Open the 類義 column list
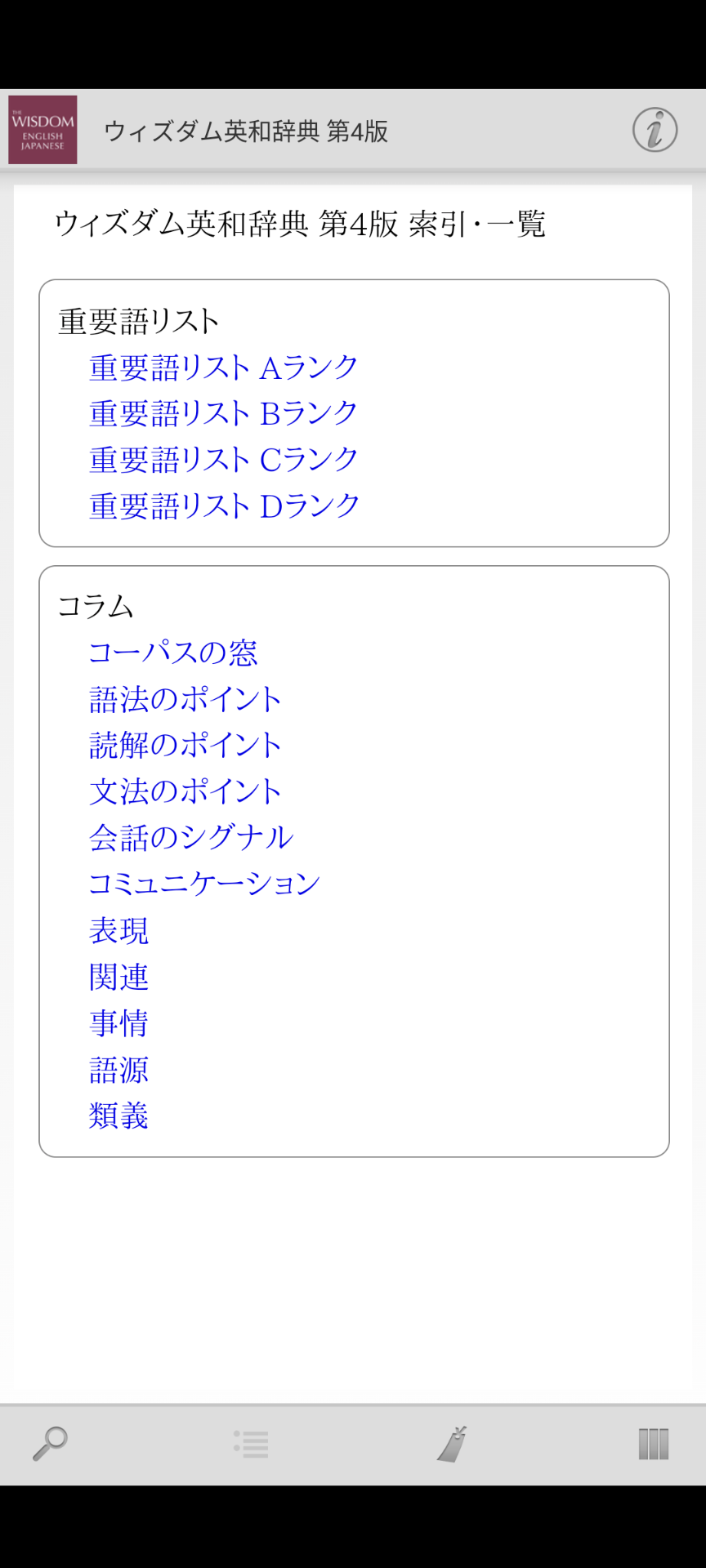This screenshot has height=1568, width=706. coord(119,1116)
